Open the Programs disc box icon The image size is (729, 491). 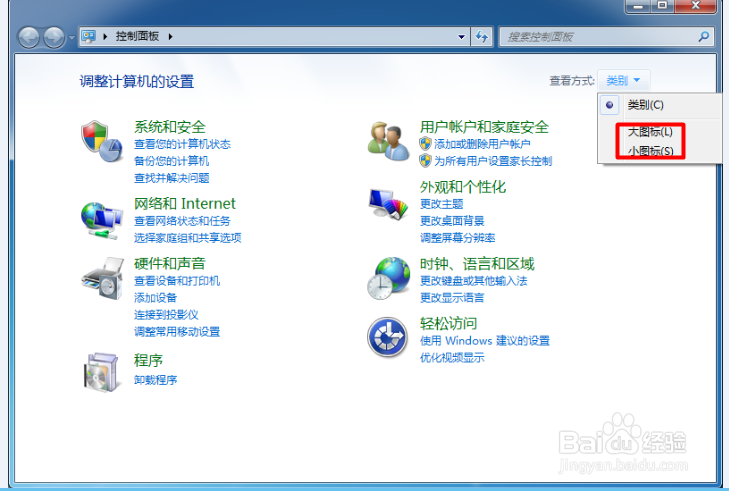click(101, 372)
